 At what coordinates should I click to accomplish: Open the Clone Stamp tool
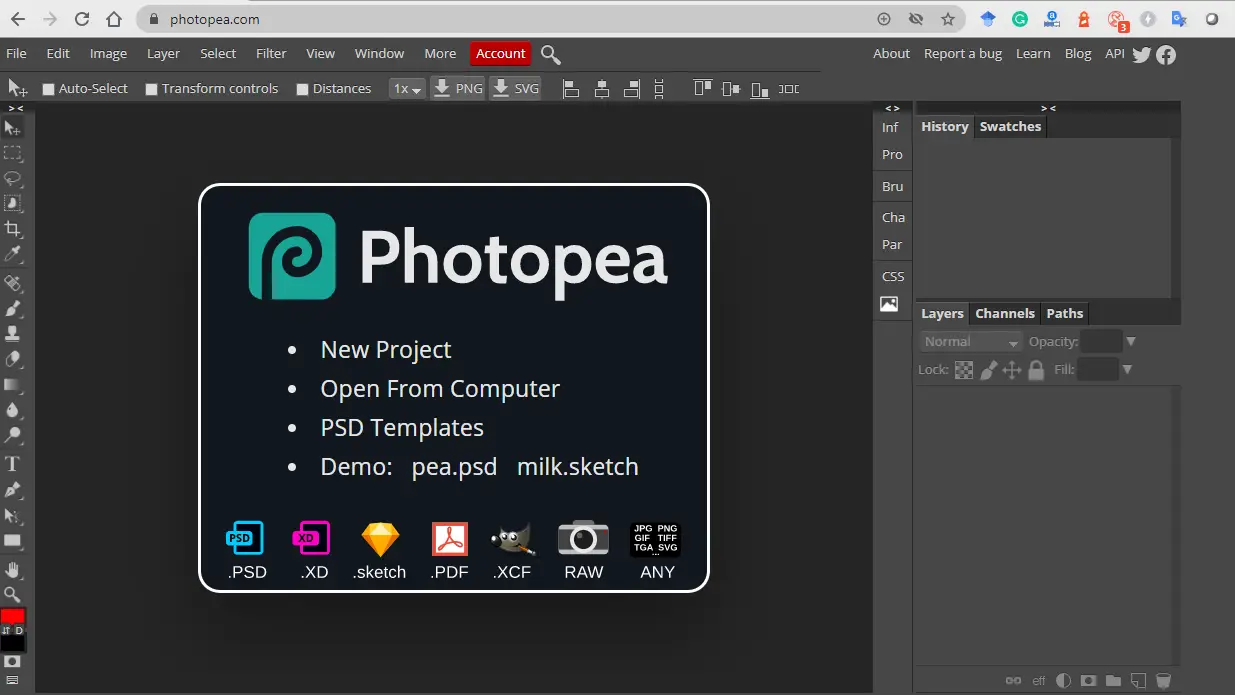[13, 333]
